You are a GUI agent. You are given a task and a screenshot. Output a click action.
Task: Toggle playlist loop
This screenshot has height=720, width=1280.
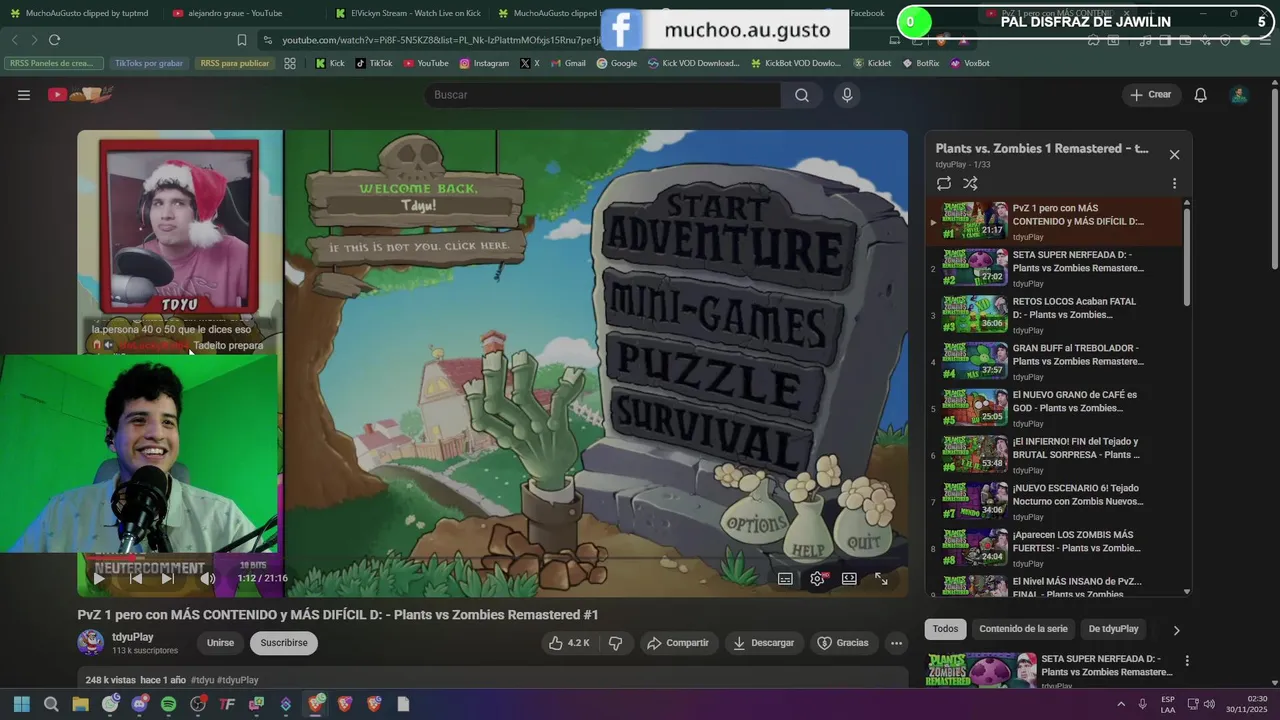point(944,183)
